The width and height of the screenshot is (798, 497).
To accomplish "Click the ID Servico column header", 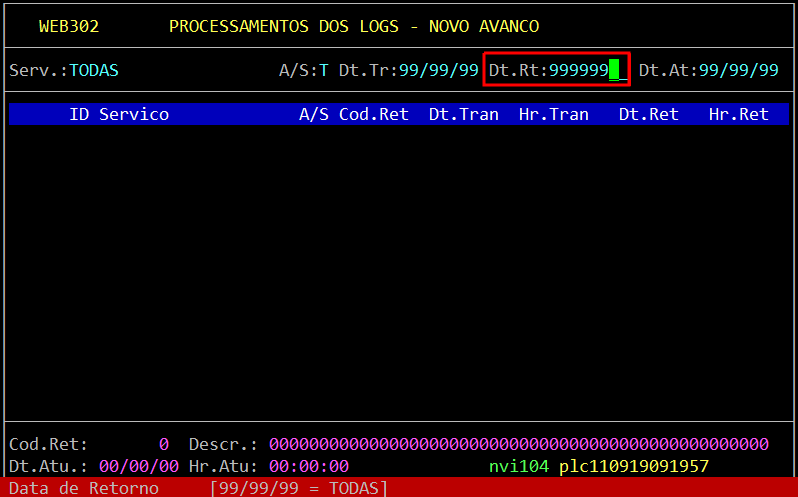I will point(119,114).
